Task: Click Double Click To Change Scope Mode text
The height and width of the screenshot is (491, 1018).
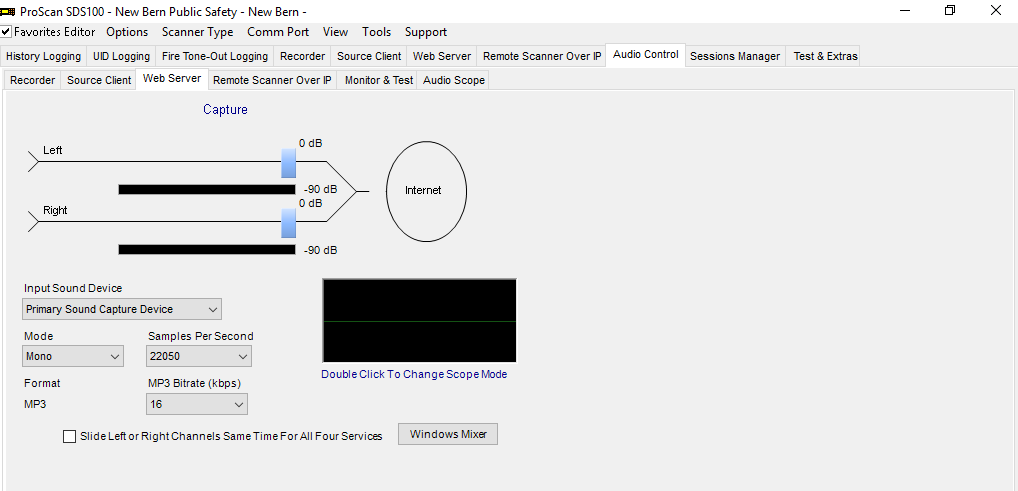Action: [414, 375]
